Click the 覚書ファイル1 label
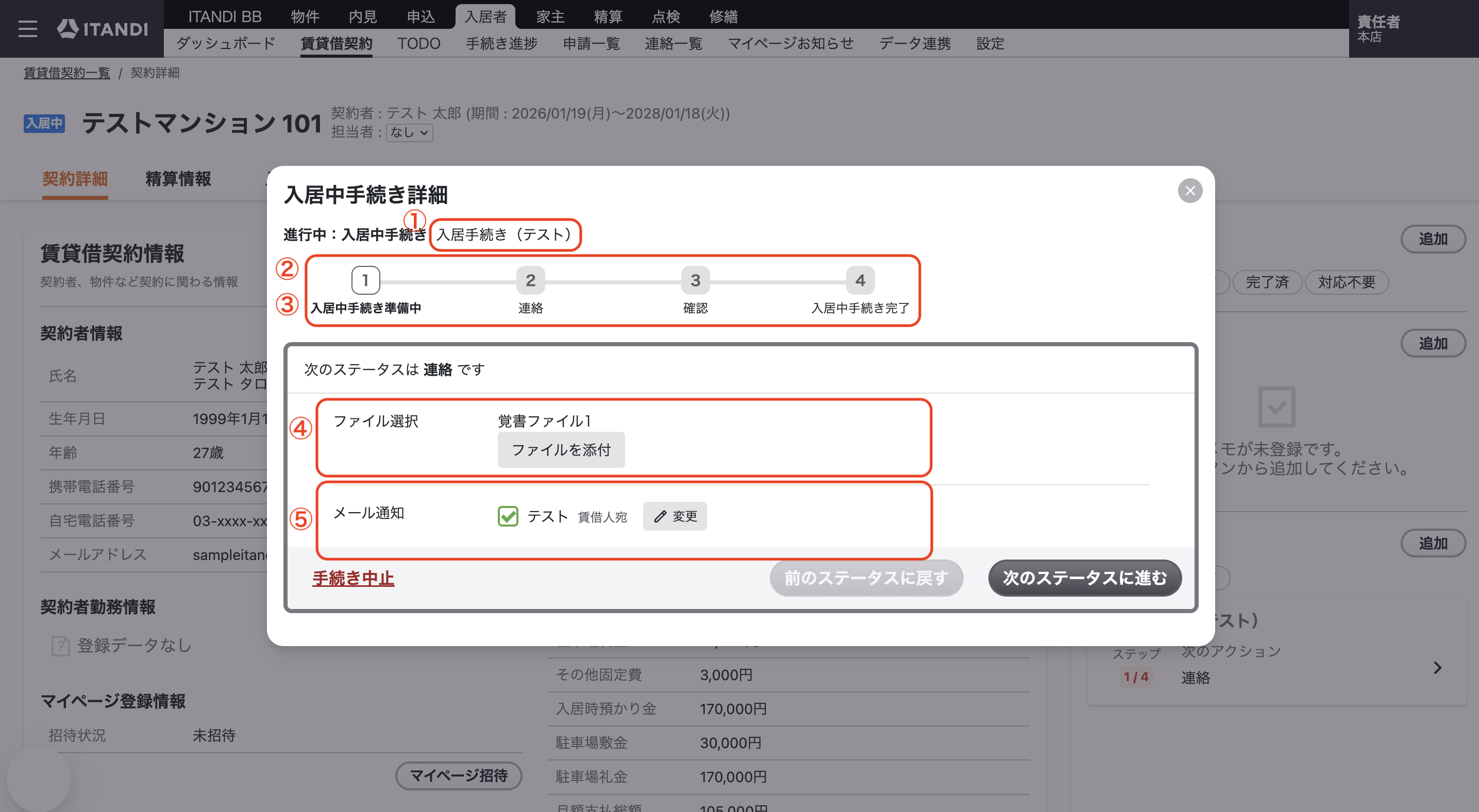1479x812 pixels. (x=544, y=421)
